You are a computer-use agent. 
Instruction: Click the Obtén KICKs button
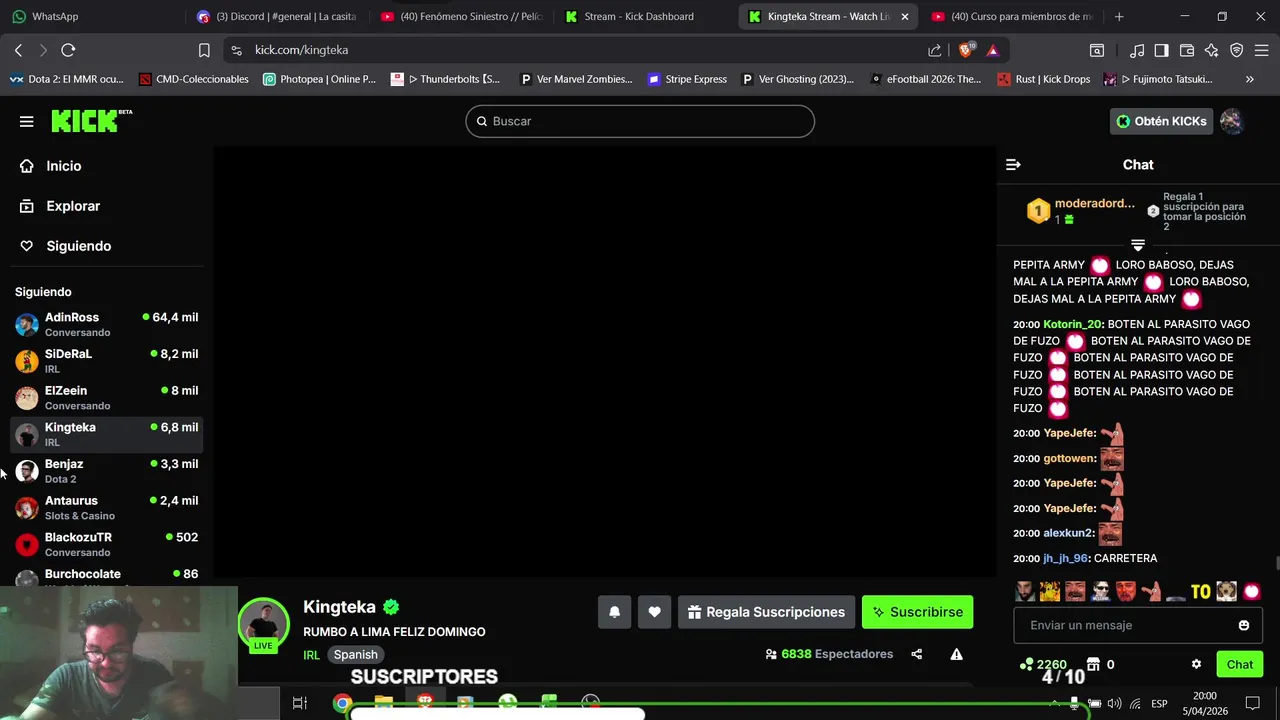(1161, 121)
